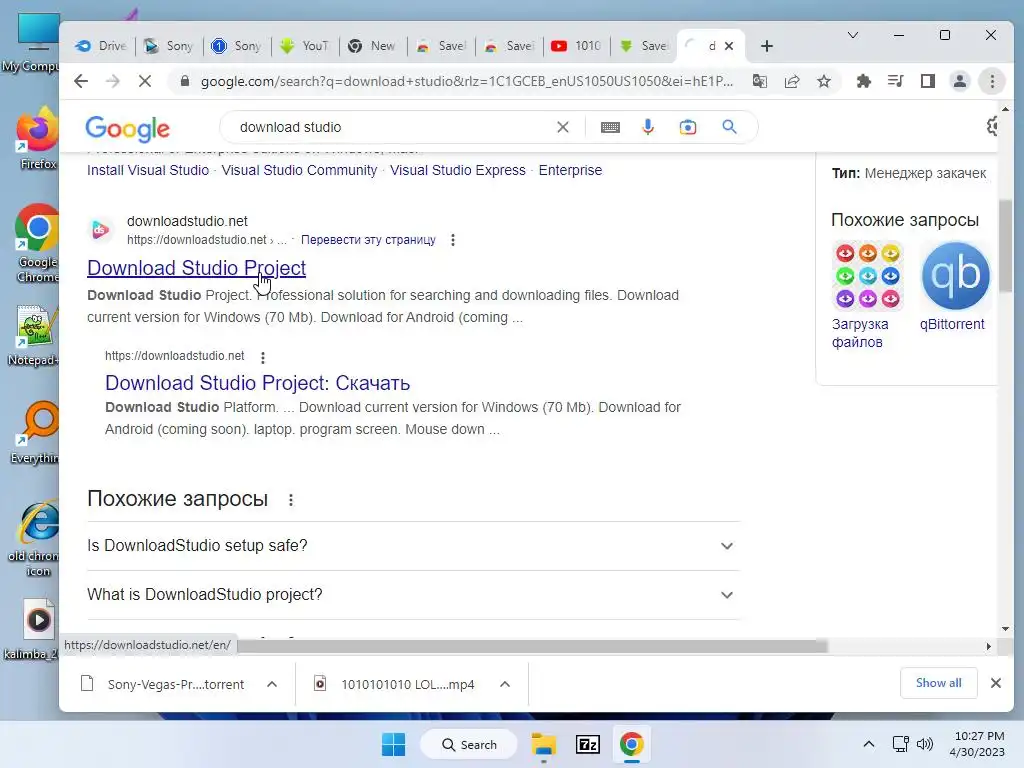Open volume control in system tray
The height and width of the screenshot is (768, 1024).
pyautogui.click(x=925, y=744)
